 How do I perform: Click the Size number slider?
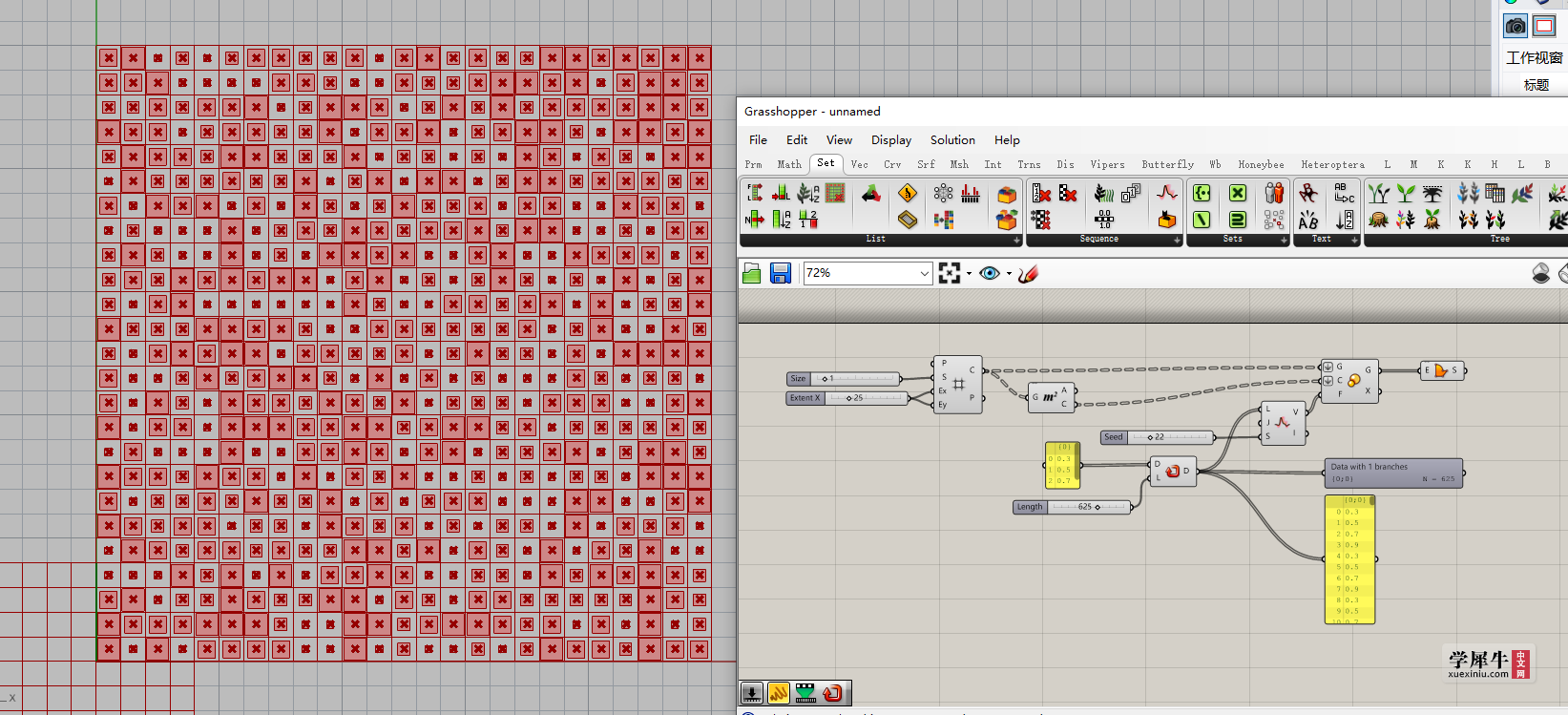844,379
